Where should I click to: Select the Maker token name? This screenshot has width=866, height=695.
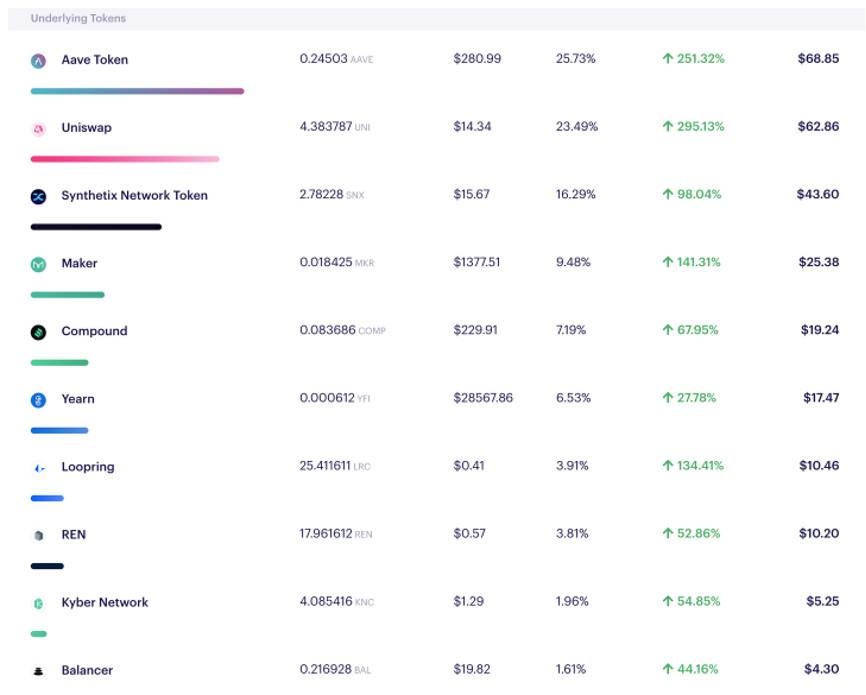82,263
